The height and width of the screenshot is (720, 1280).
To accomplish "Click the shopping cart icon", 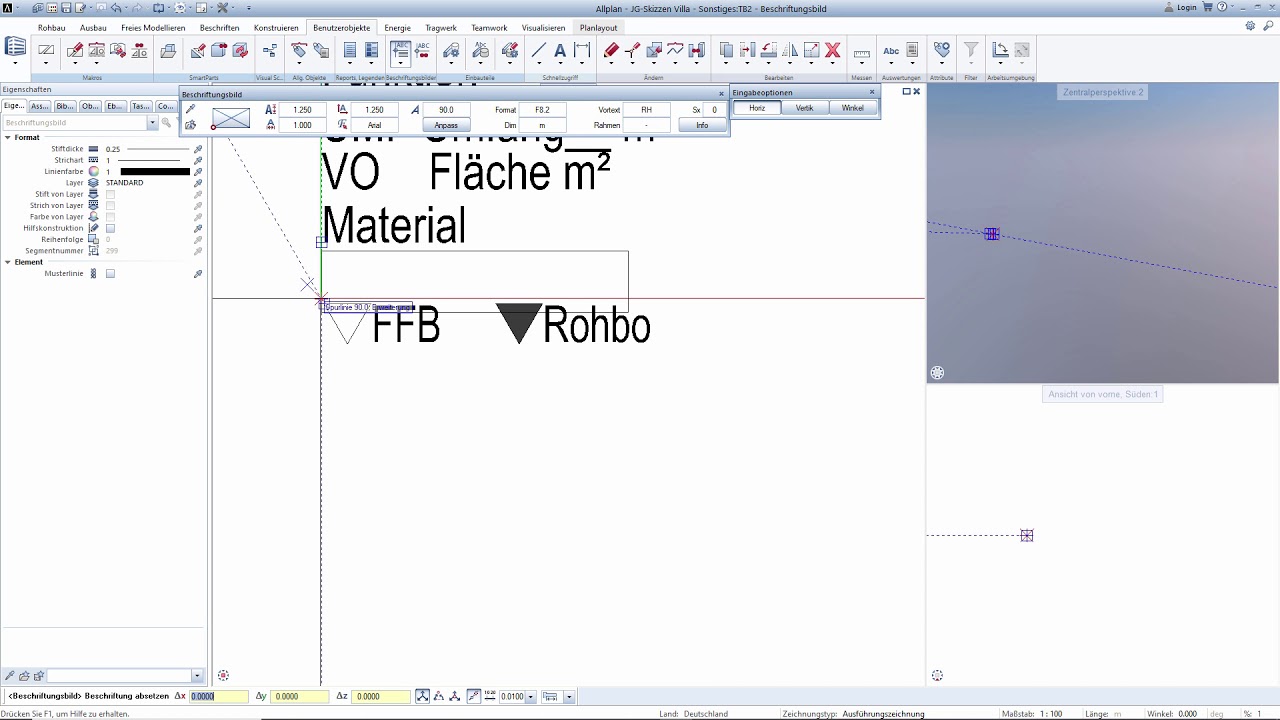I will point(1208,7).
